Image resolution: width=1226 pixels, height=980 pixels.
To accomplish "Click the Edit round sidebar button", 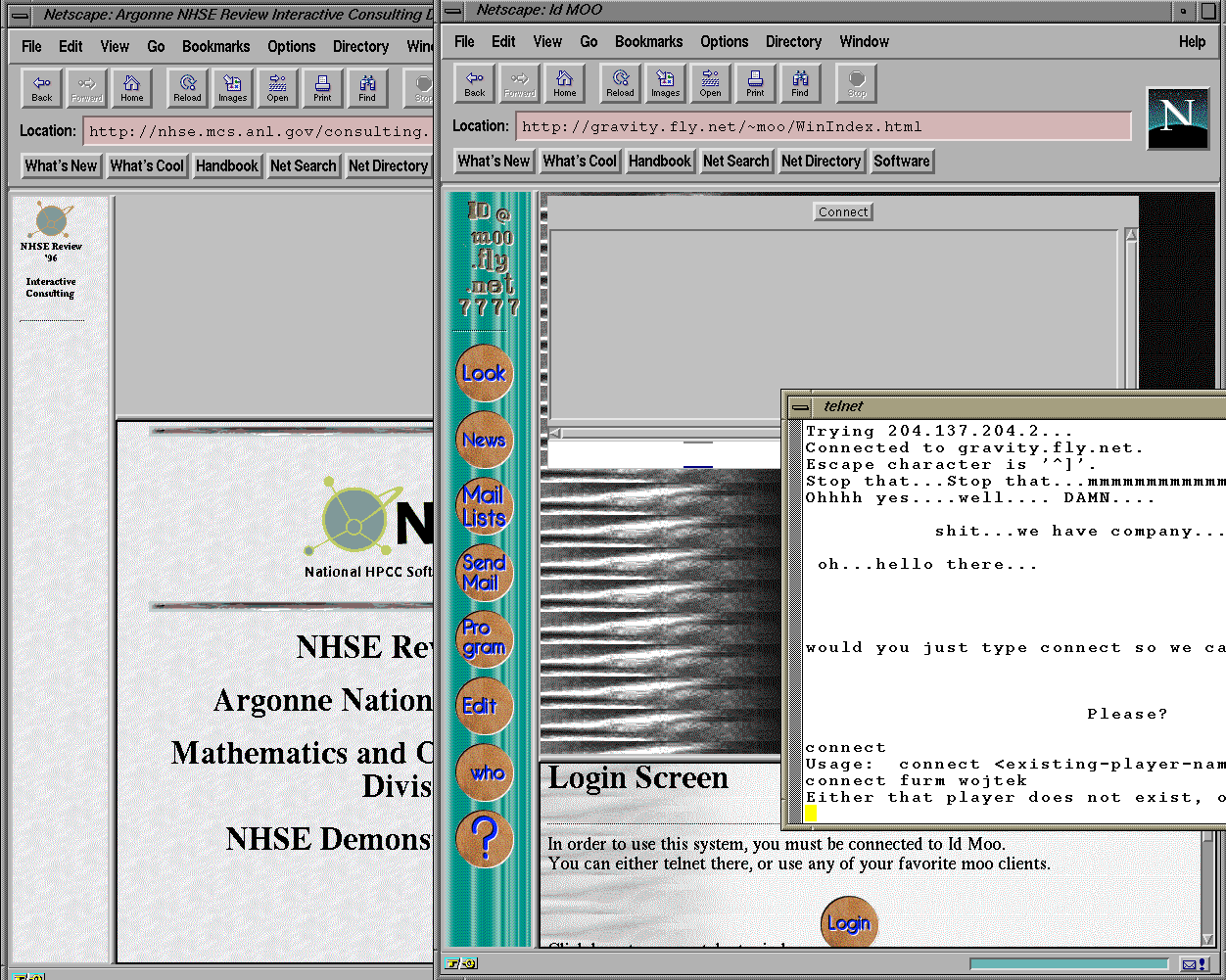I will point(484,706).
